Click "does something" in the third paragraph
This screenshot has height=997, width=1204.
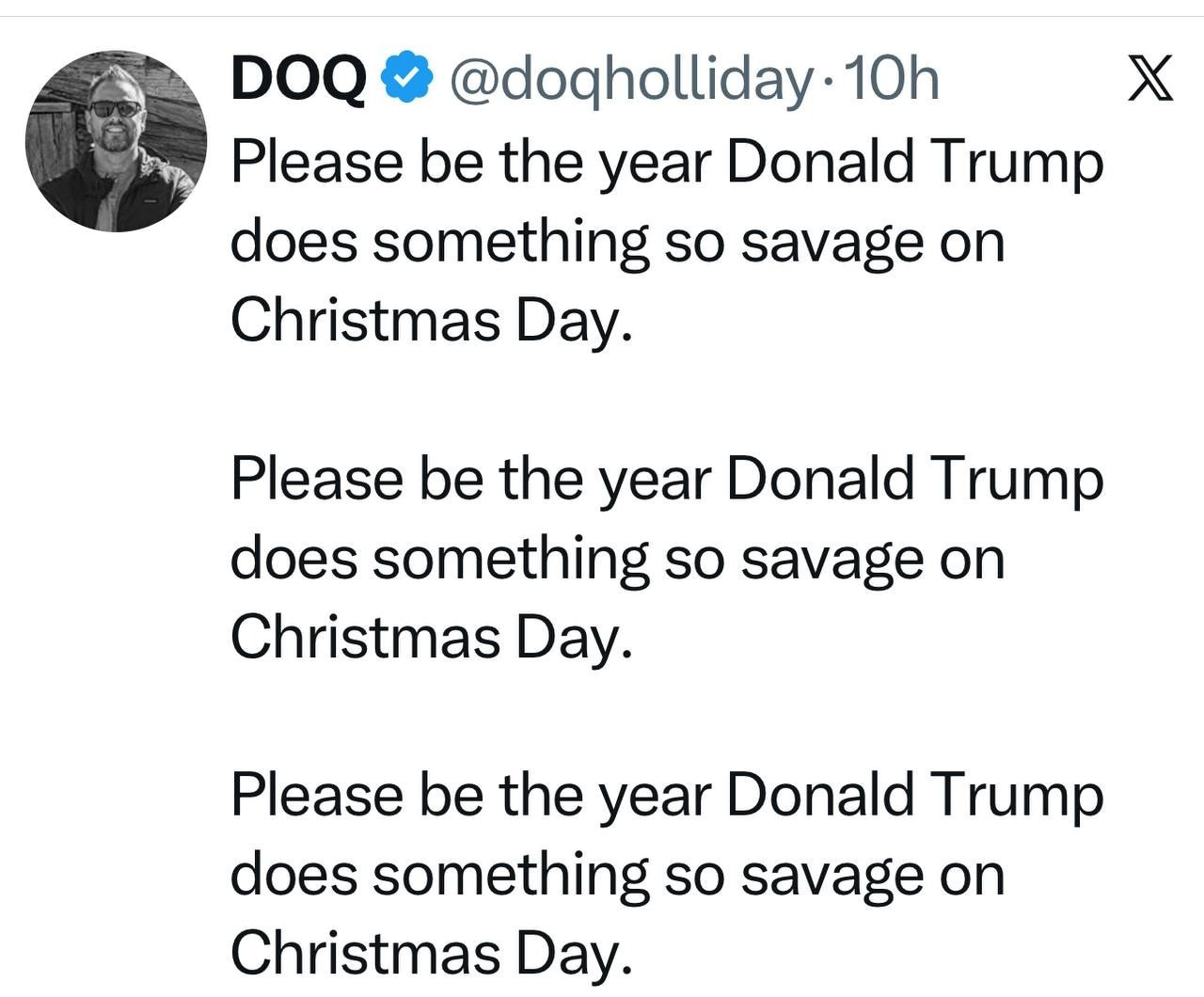click(439, 875)
